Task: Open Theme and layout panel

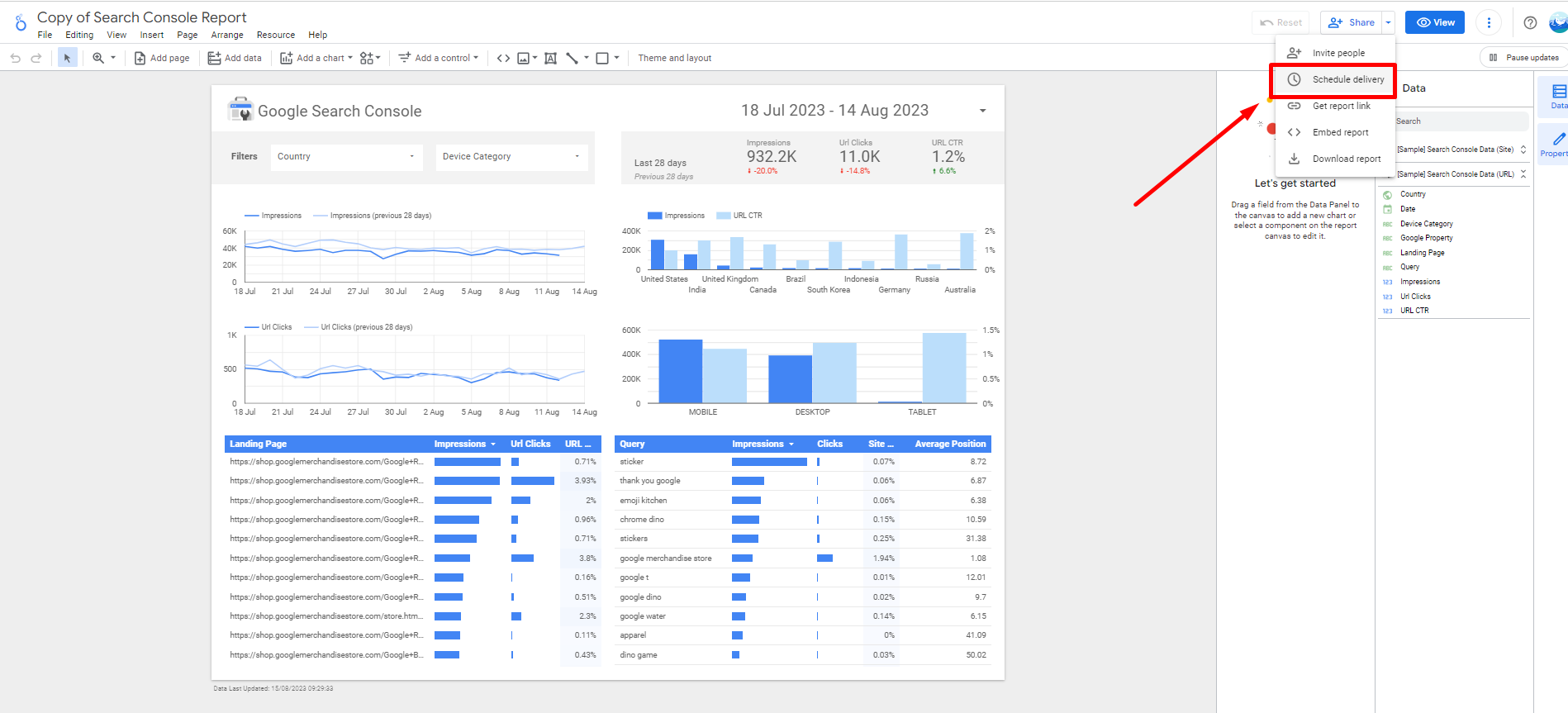Action: click(x=674, y=58)
